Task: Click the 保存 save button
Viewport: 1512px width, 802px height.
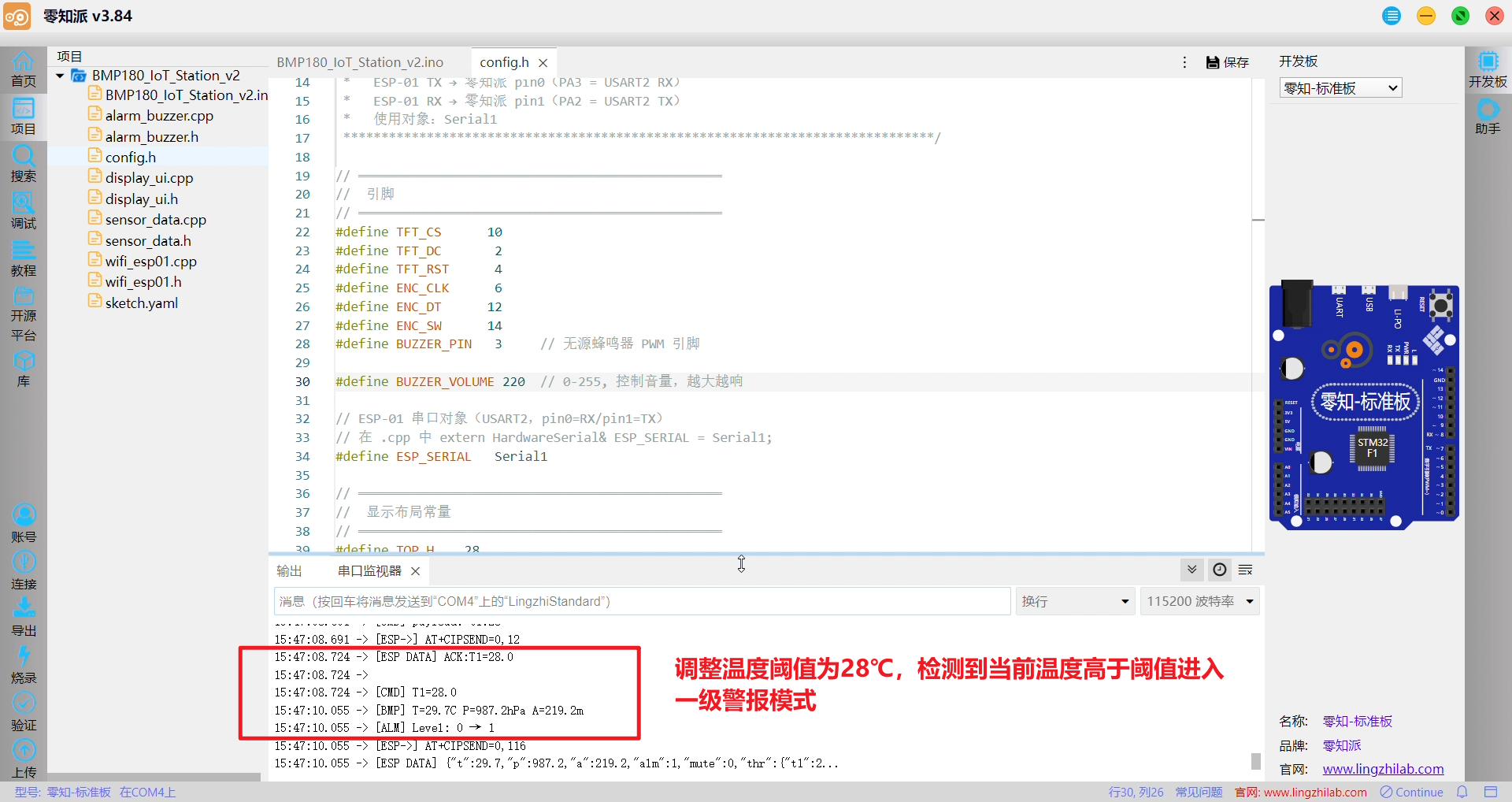Action: (x=1228, y=62)
